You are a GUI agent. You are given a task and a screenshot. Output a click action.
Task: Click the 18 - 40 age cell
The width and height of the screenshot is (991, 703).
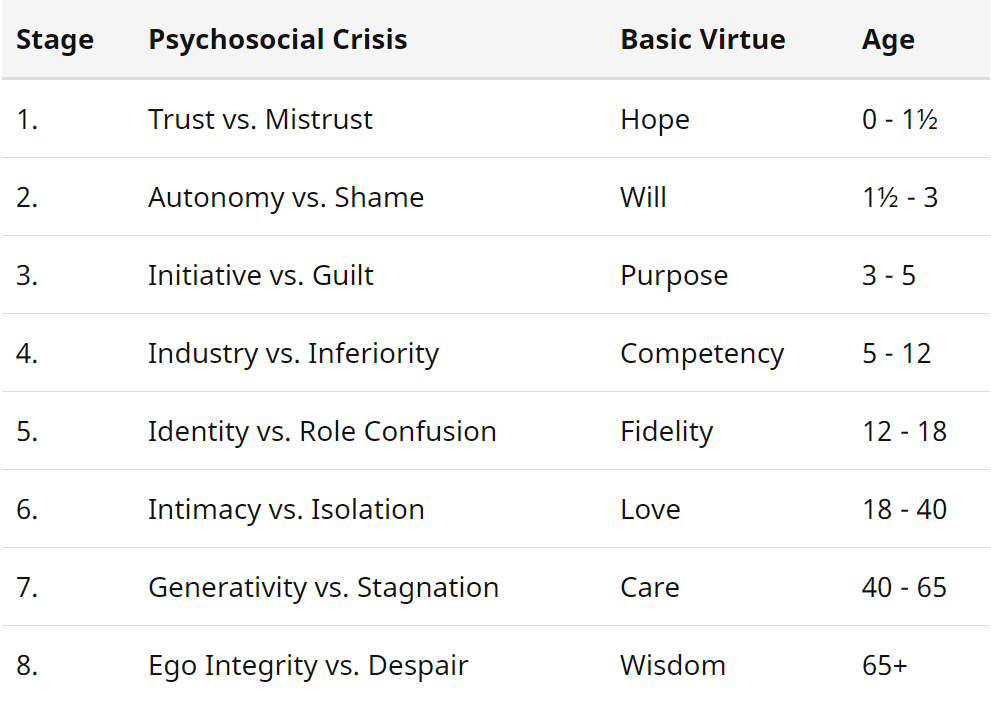(904, 510)
